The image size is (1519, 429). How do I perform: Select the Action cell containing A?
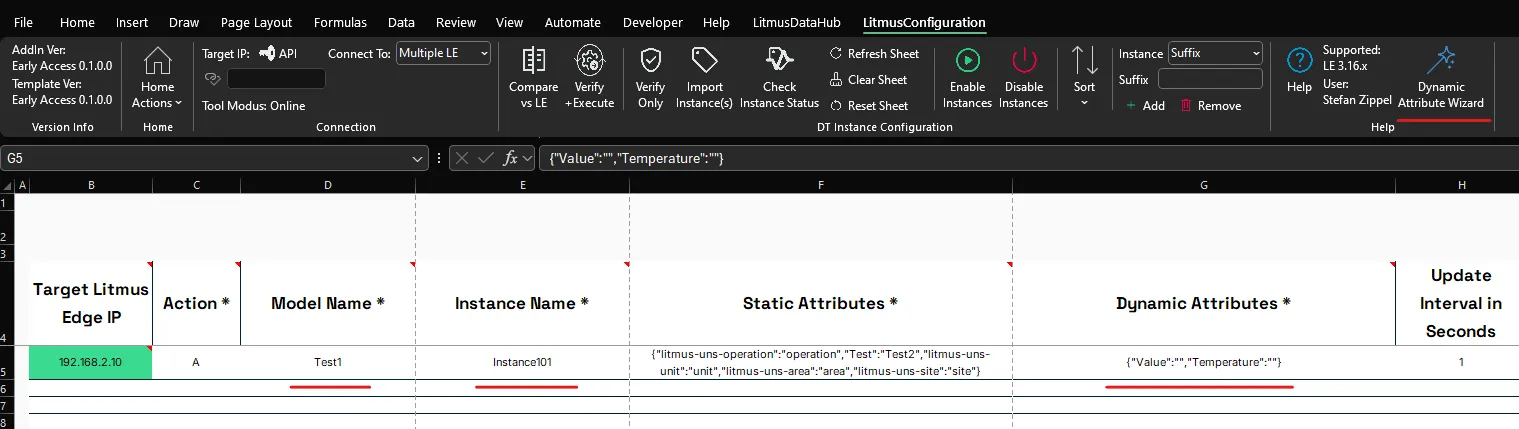point(196,362)
